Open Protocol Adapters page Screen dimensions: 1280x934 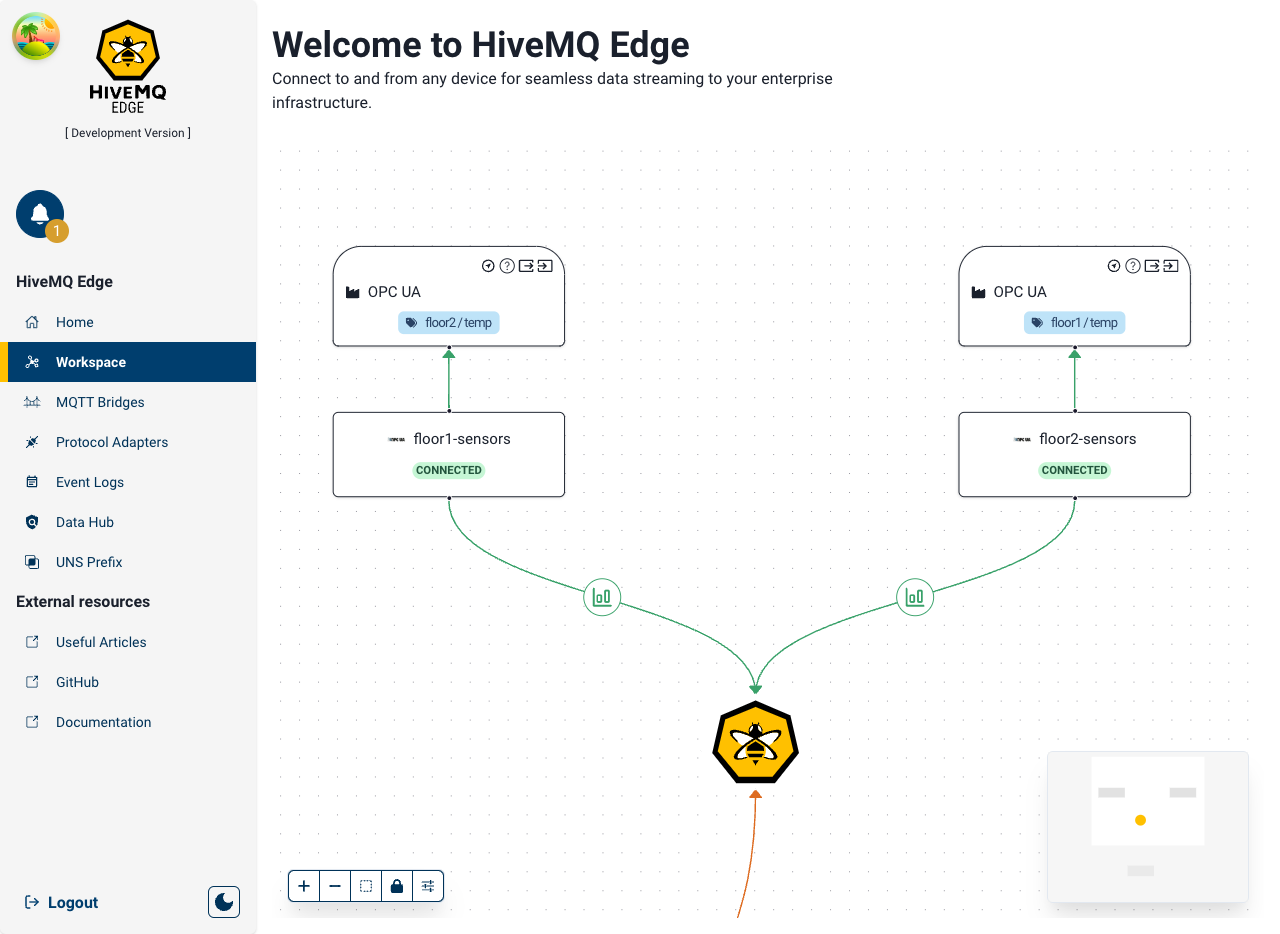128,442
